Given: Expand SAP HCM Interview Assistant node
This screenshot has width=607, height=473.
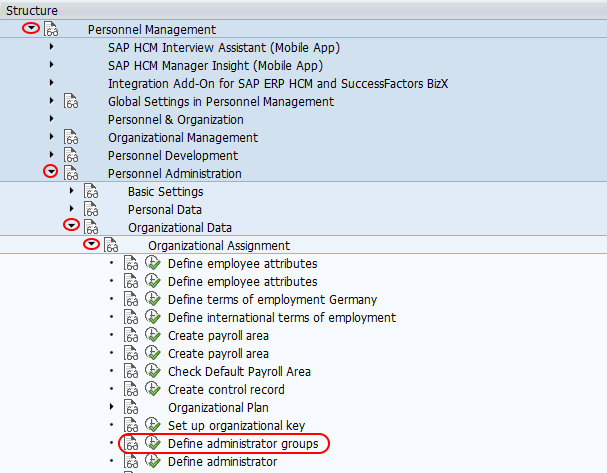Looking at the screenshot, I should click(x=51, y=47).
